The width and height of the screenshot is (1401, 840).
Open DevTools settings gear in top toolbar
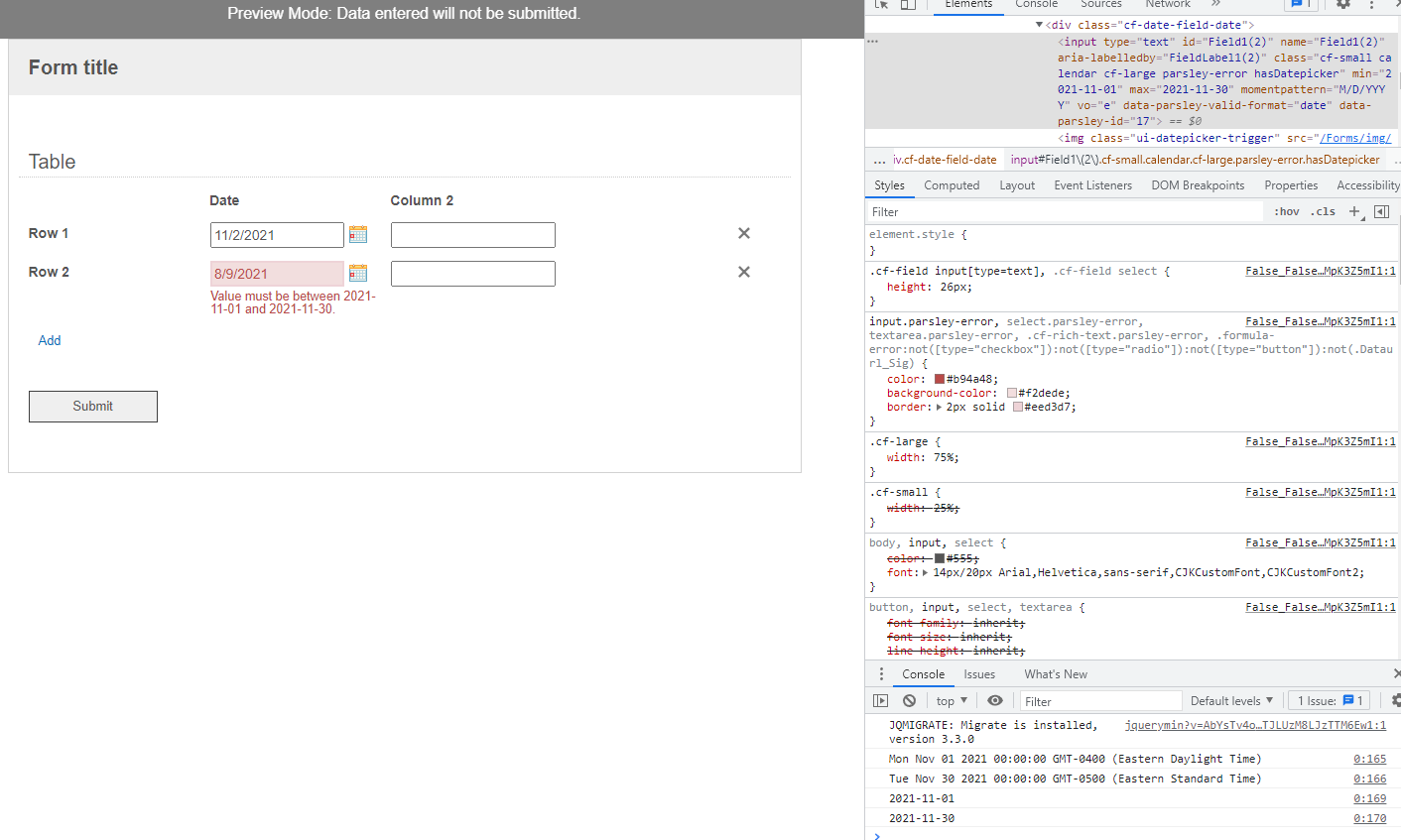point(1343,4)
